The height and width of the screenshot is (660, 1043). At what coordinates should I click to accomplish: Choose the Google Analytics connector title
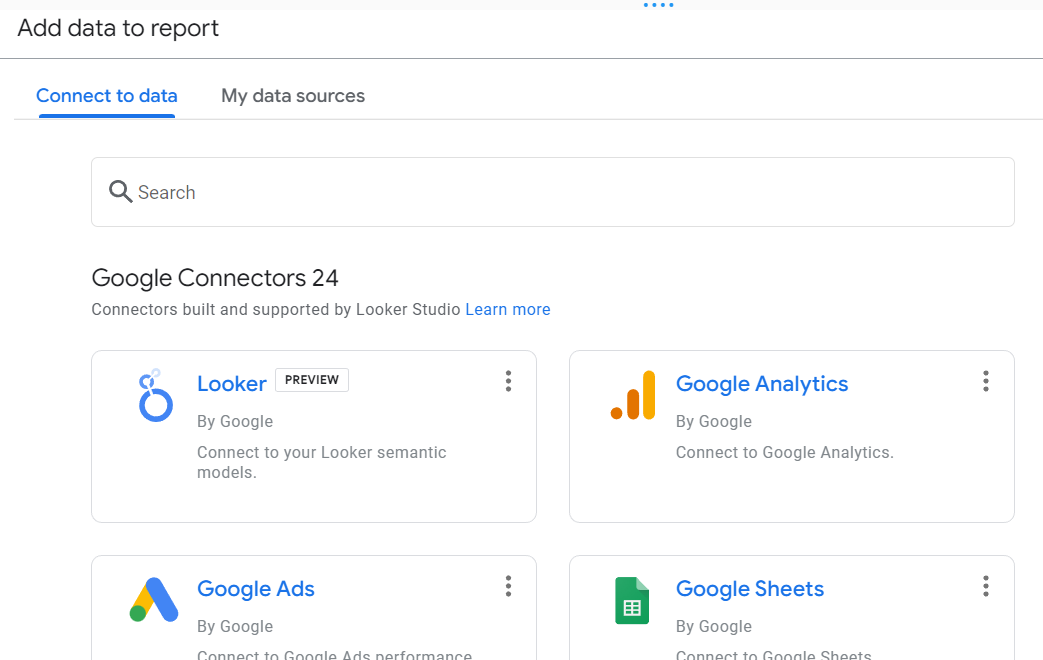coord(762,384)
